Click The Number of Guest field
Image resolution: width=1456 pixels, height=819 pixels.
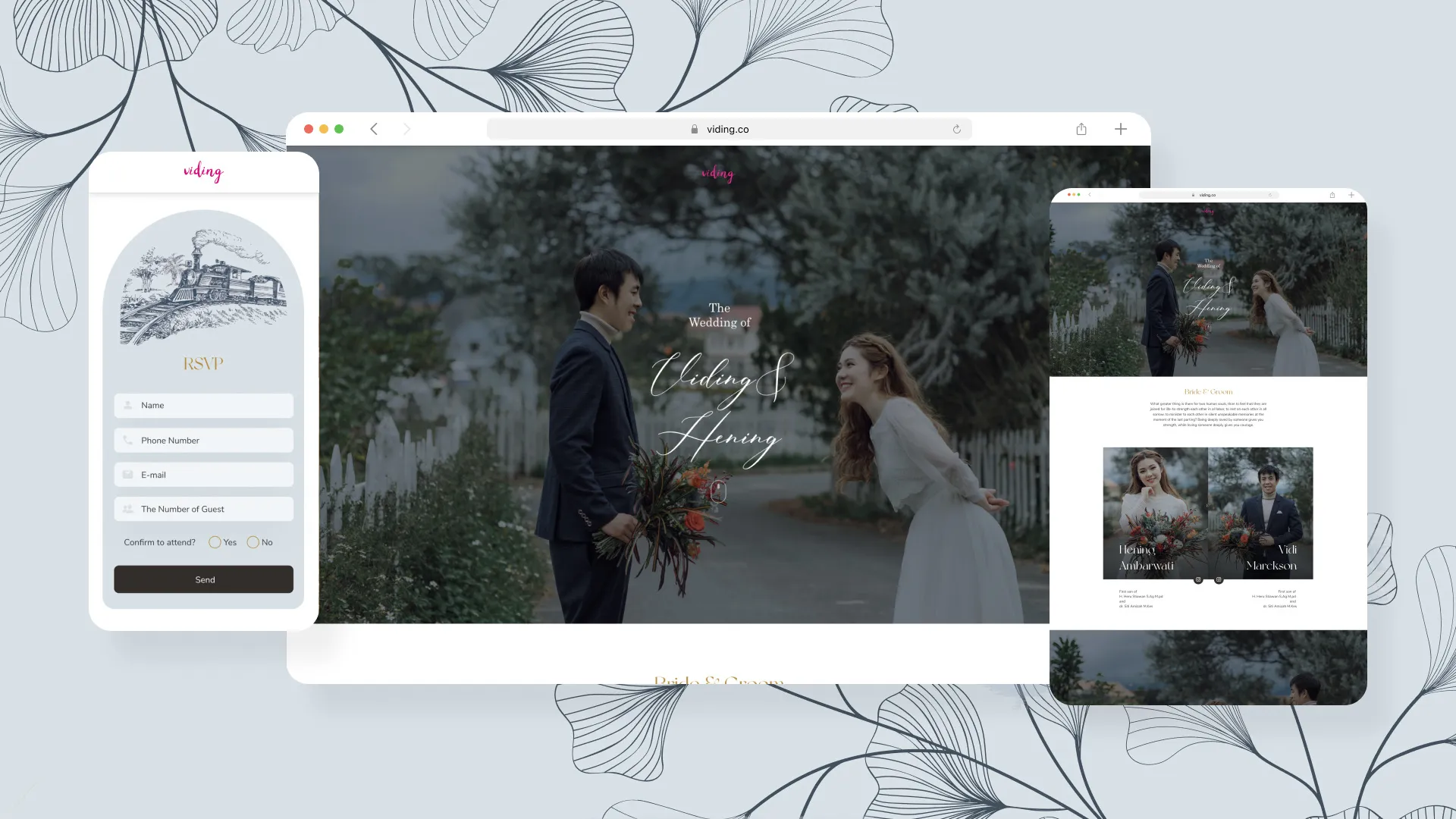click(x=203, y=510)
